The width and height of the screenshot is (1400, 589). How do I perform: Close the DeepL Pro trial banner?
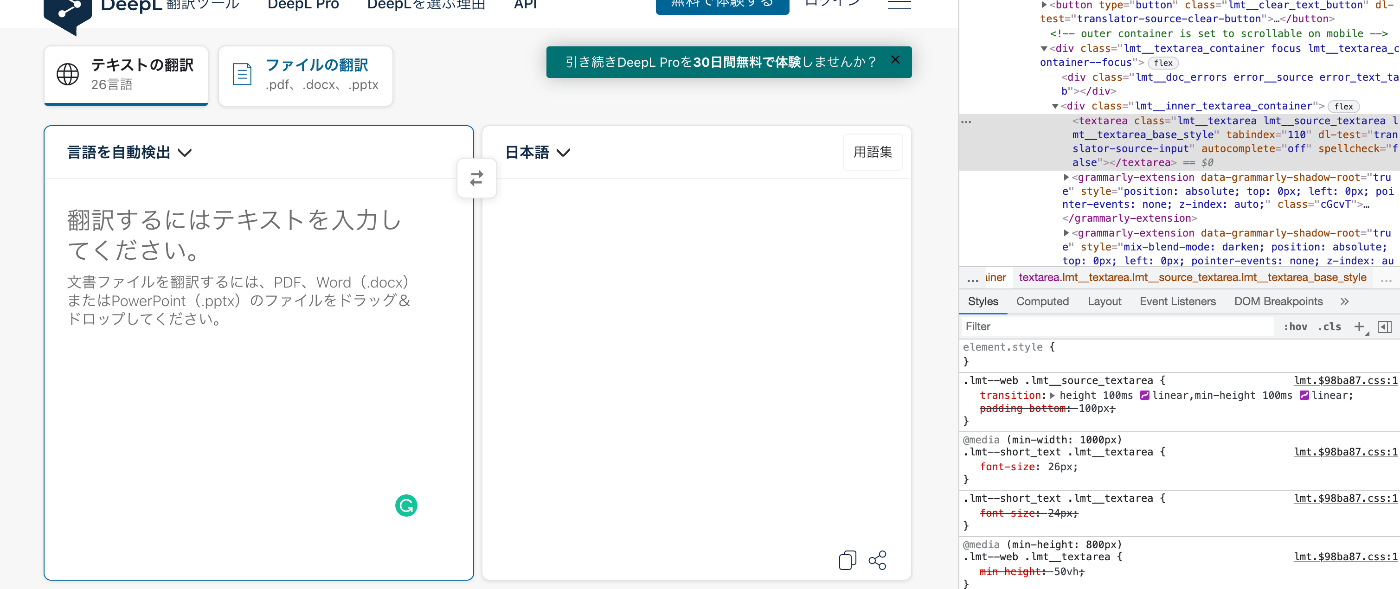click(895, 60)
